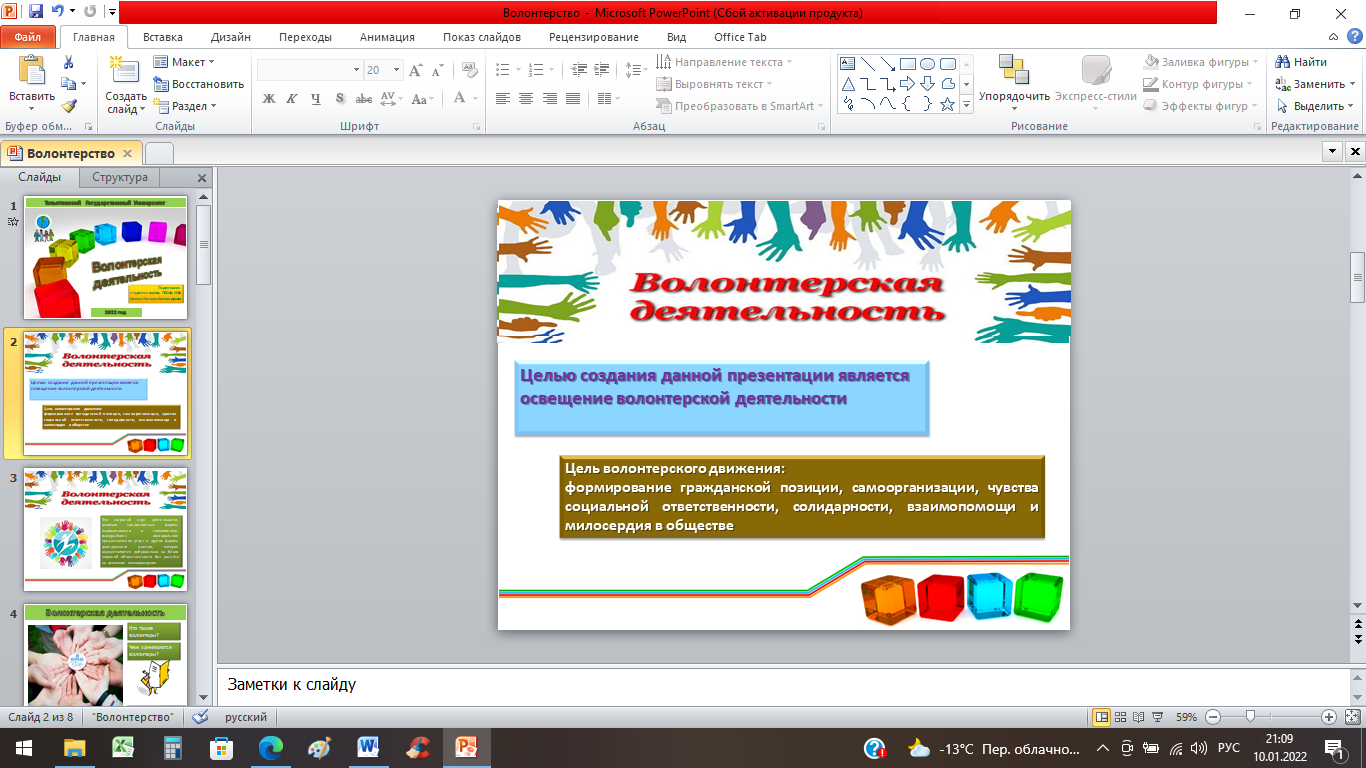The height and width of the screenshot is (768, 1366).
Task: Open Word from the Windows taskbar
Action: coord(369,747)
